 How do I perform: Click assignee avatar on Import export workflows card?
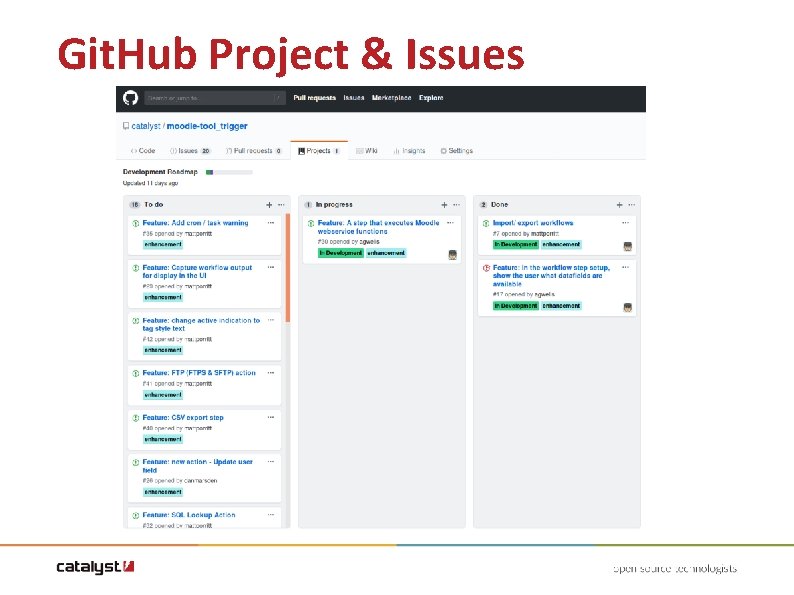(628, 246)
